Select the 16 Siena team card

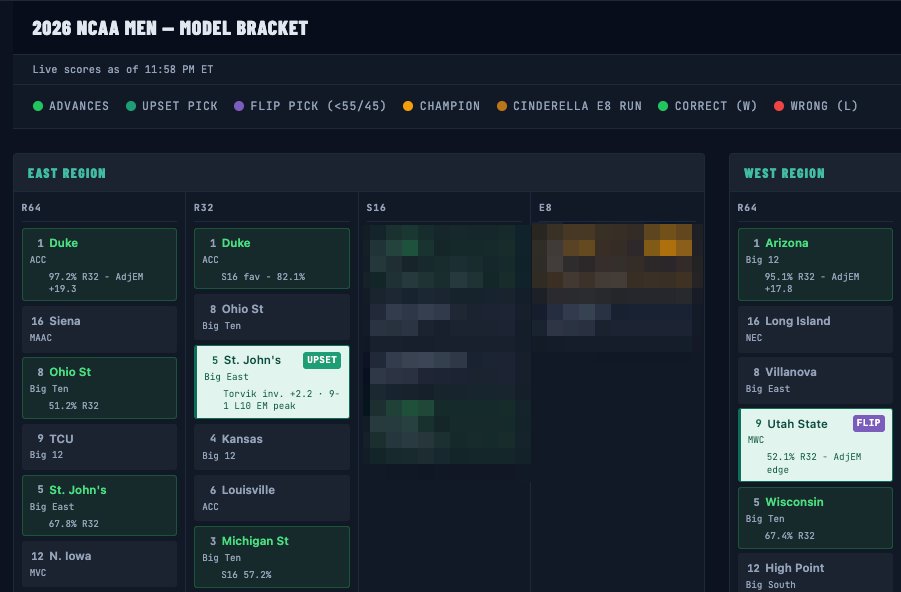click(x=99, y=329)
